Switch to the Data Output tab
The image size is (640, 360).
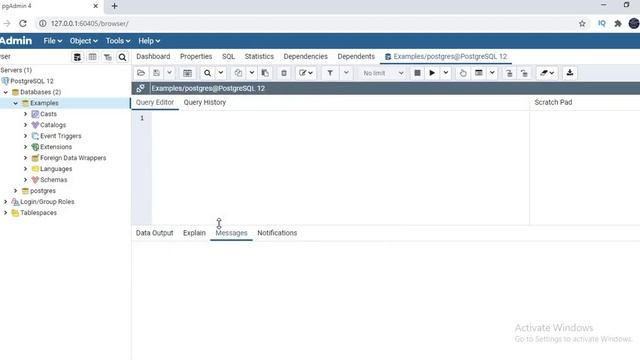coord(154,233)
